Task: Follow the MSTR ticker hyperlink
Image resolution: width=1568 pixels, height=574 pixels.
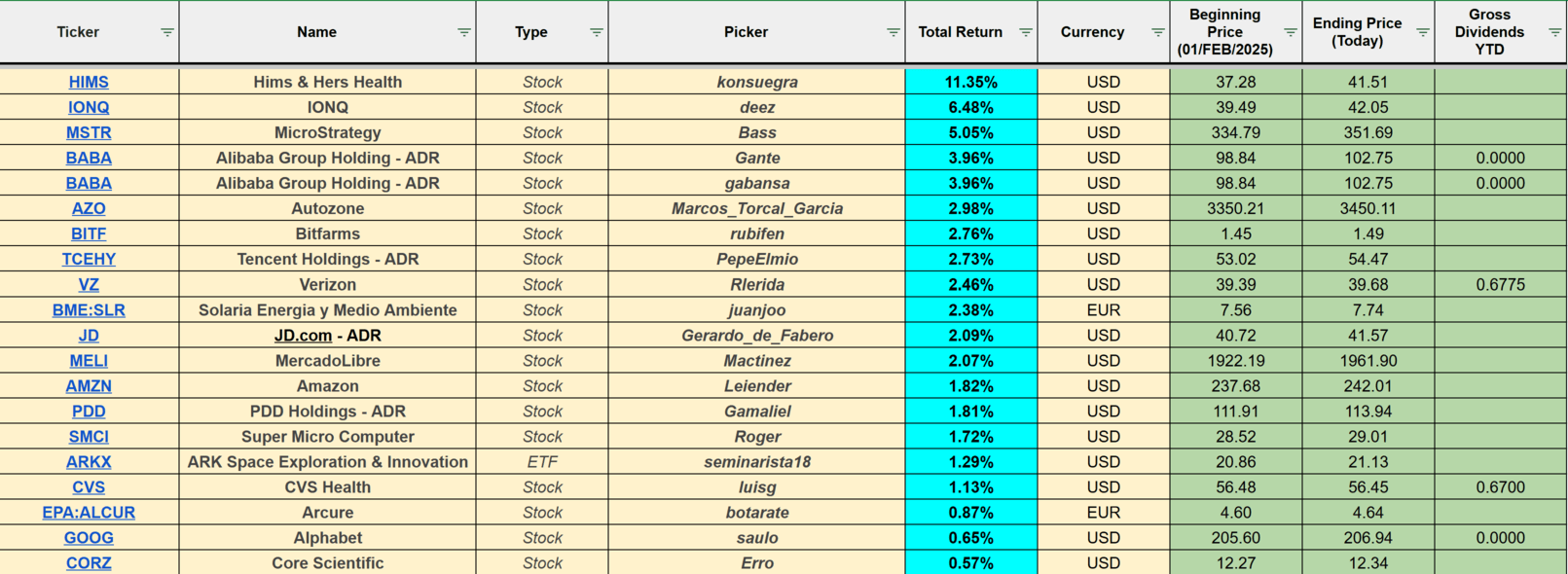Action: 89,132
